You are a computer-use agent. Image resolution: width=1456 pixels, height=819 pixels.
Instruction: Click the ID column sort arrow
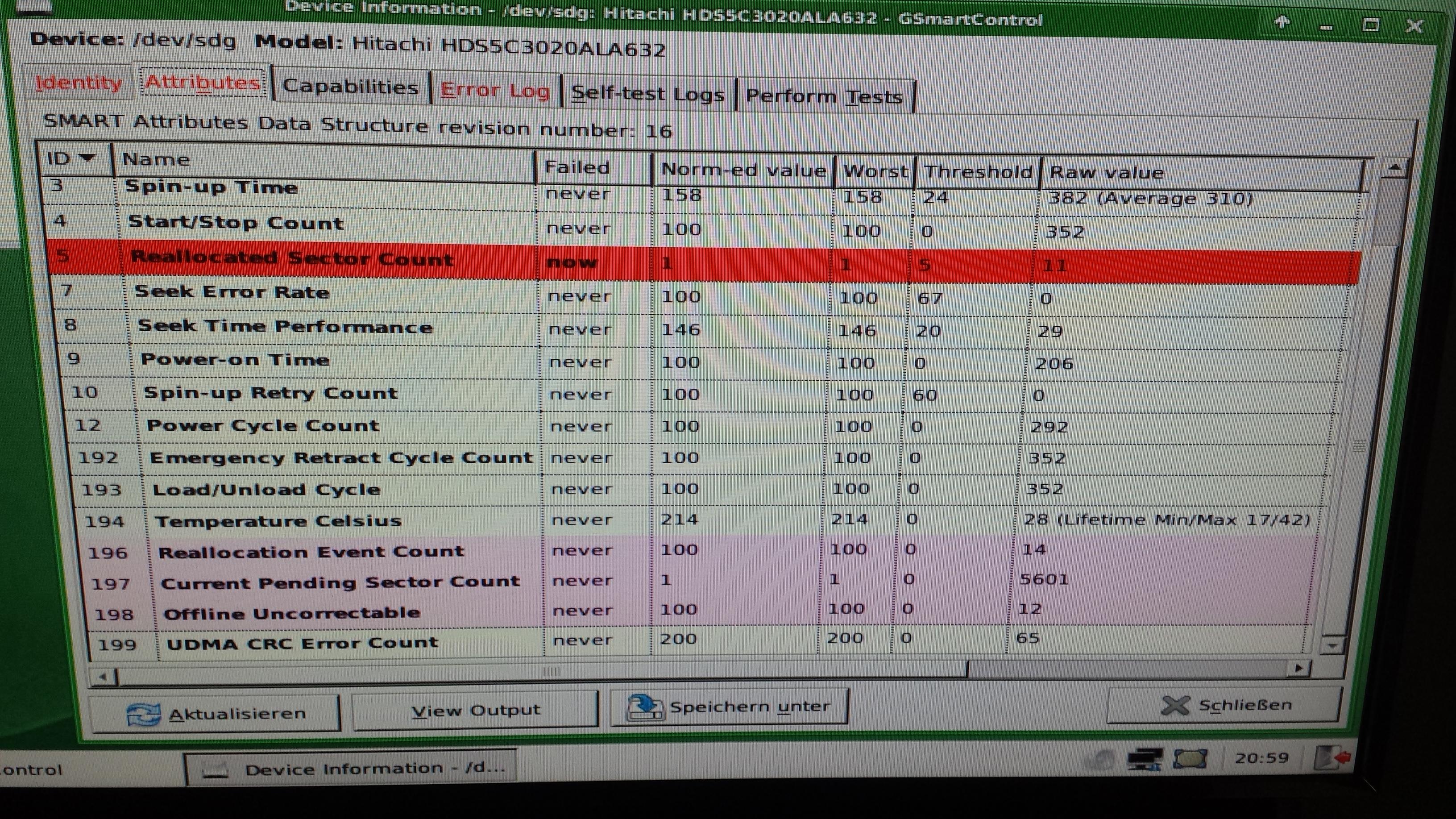pyautogui.click(x=87, y=158)
